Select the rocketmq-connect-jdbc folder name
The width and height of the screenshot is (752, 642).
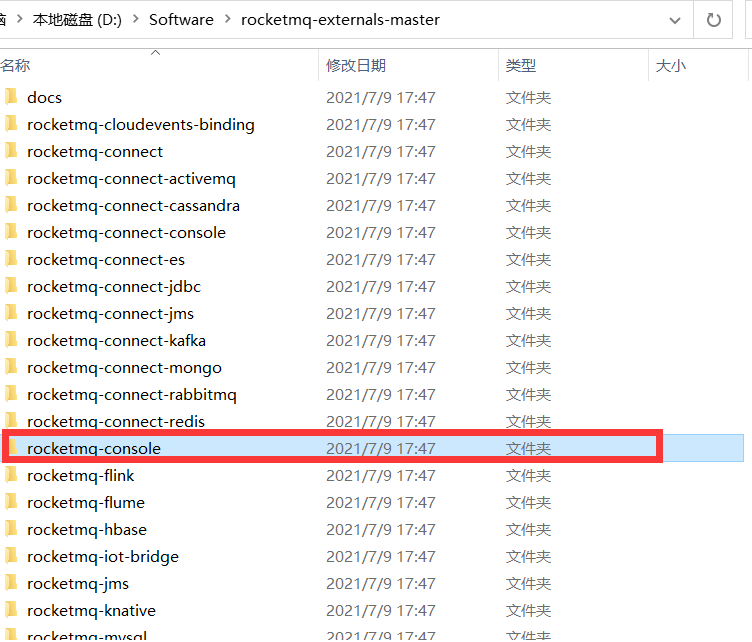click(x=114, y=287)
